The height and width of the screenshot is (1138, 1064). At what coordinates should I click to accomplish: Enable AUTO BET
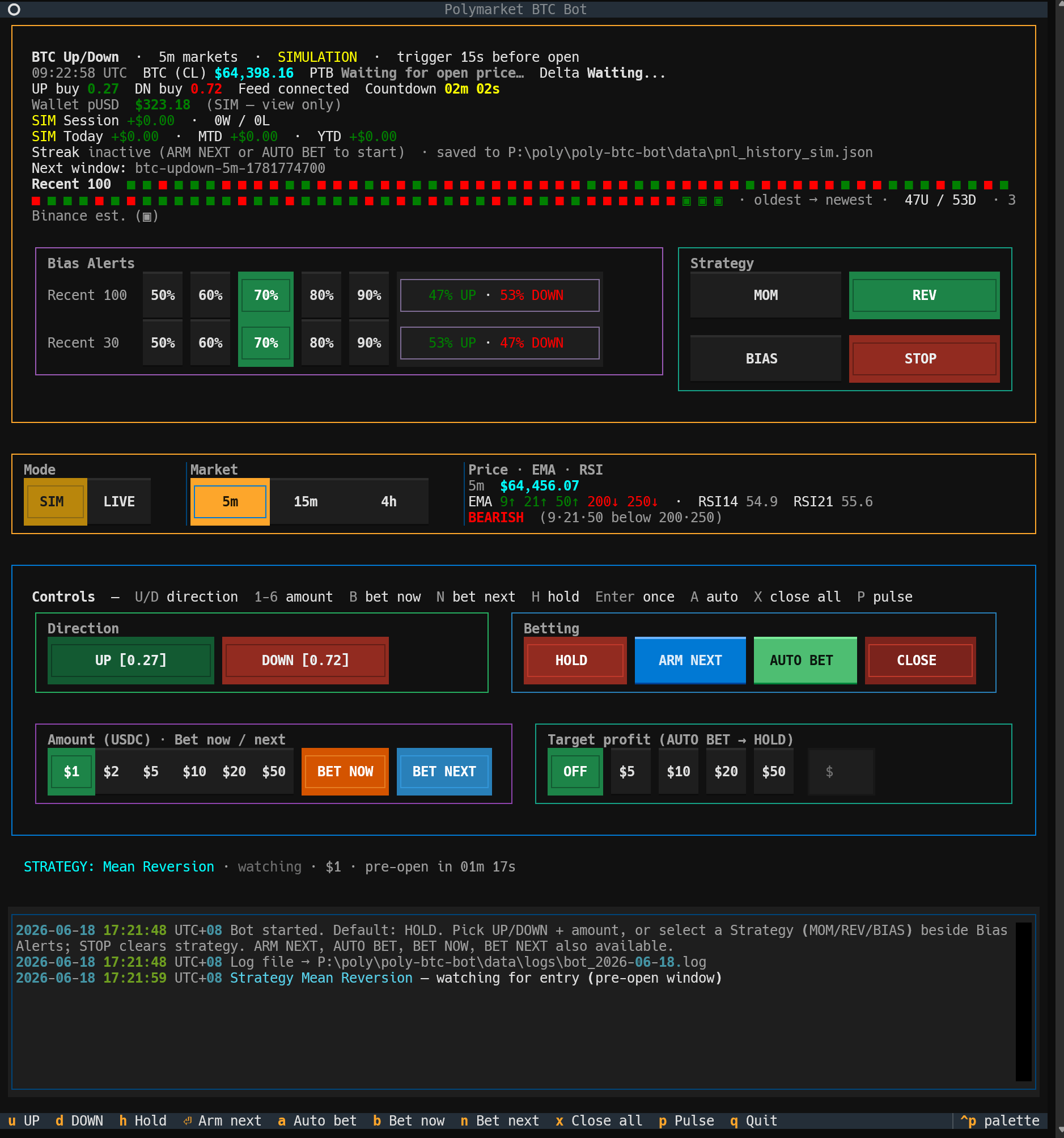[x=805, y=660]
